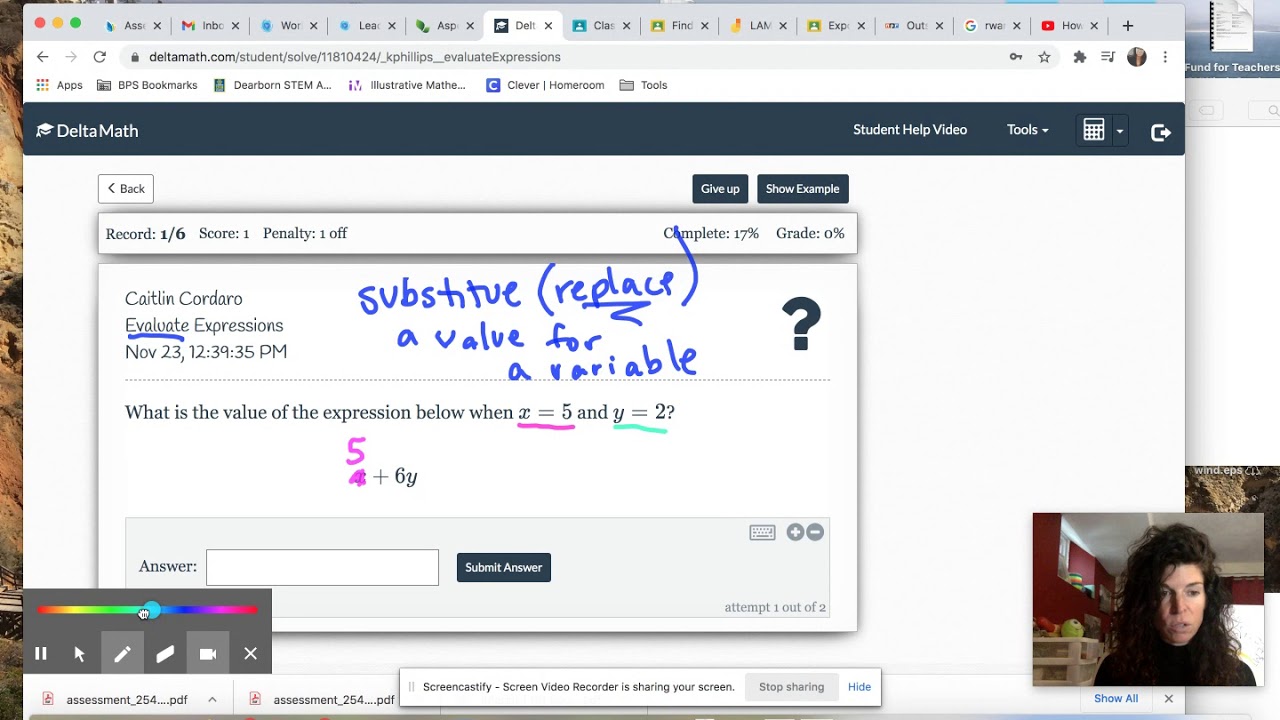Open a new browser tab

pos(1128,25)
